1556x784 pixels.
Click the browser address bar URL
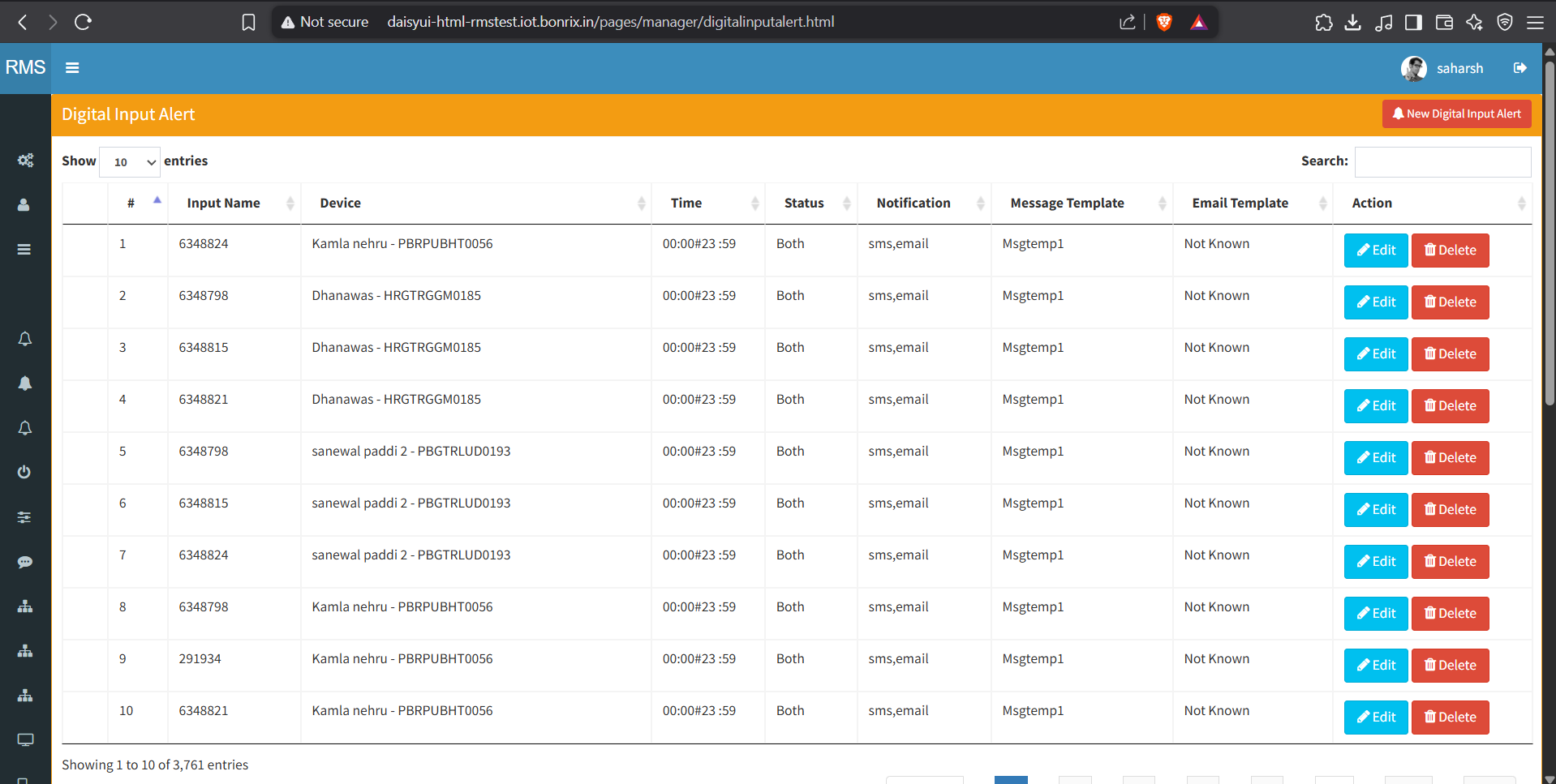click(x=610, y=22)
